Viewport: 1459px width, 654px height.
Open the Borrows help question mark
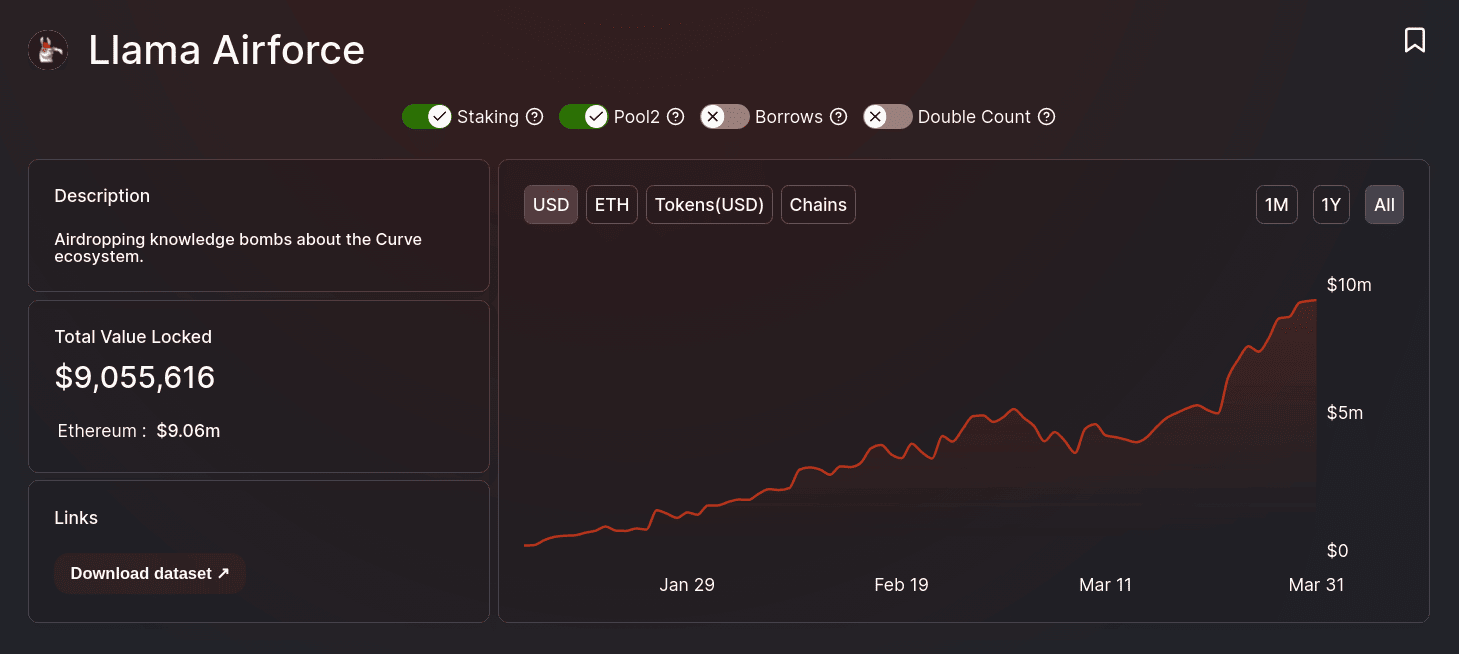pyautogui.click(x=839, y=117)
